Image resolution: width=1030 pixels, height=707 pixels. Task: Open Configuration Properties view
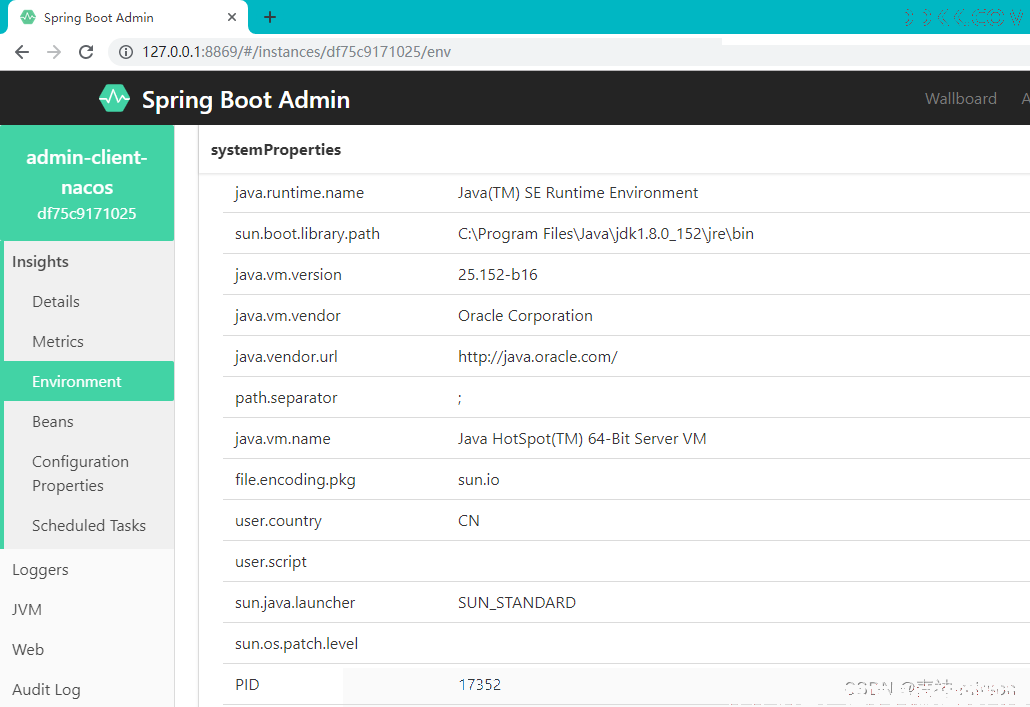point(80,474)
